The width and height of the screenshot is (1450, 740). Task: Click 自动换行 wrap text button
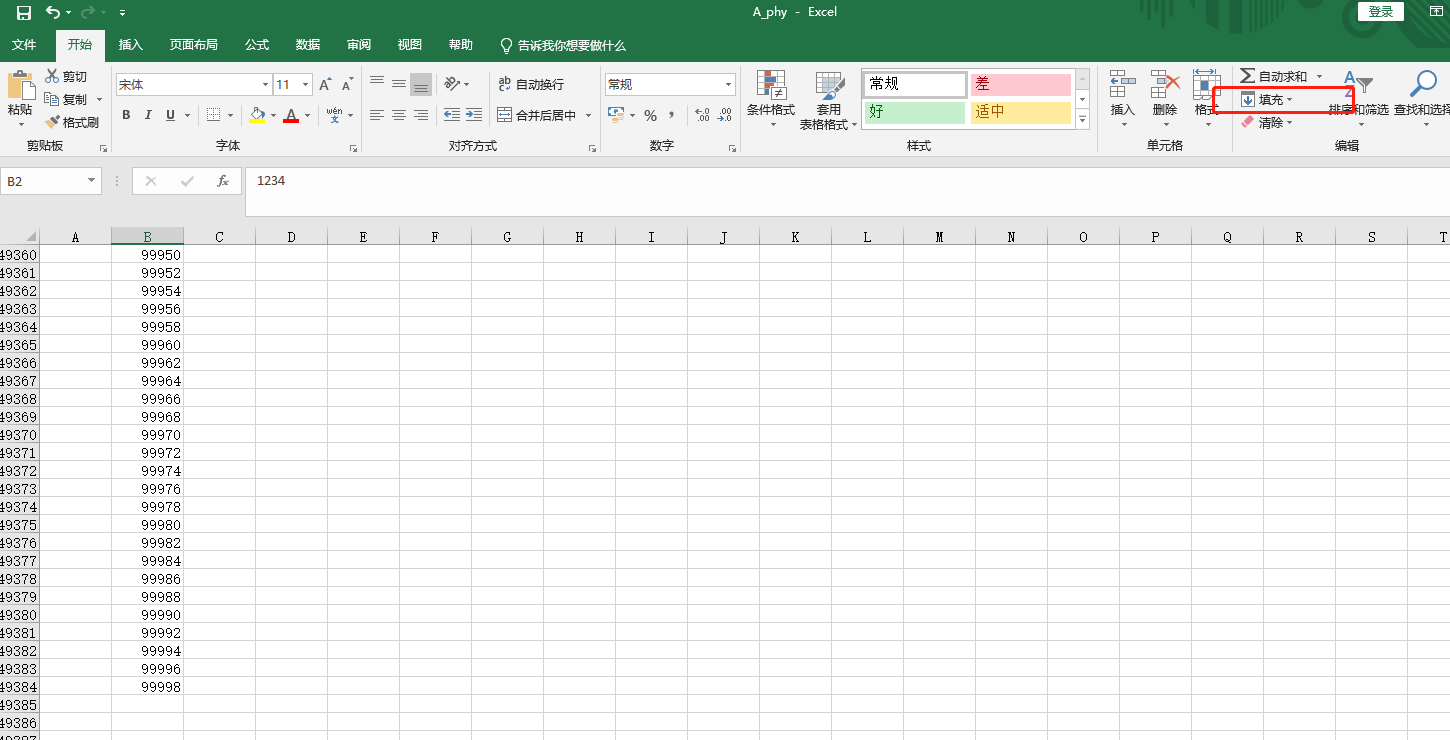pos(531,84)
